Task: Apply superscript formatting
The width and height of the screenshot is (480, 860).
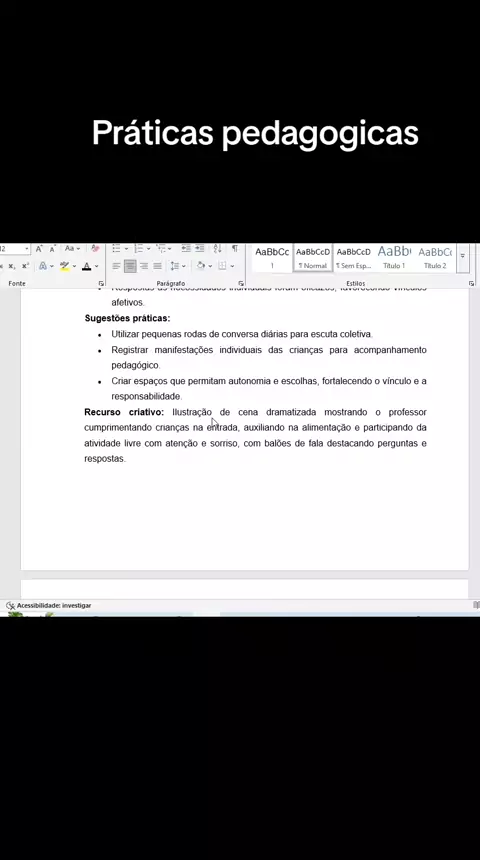Action: point(25,267)
